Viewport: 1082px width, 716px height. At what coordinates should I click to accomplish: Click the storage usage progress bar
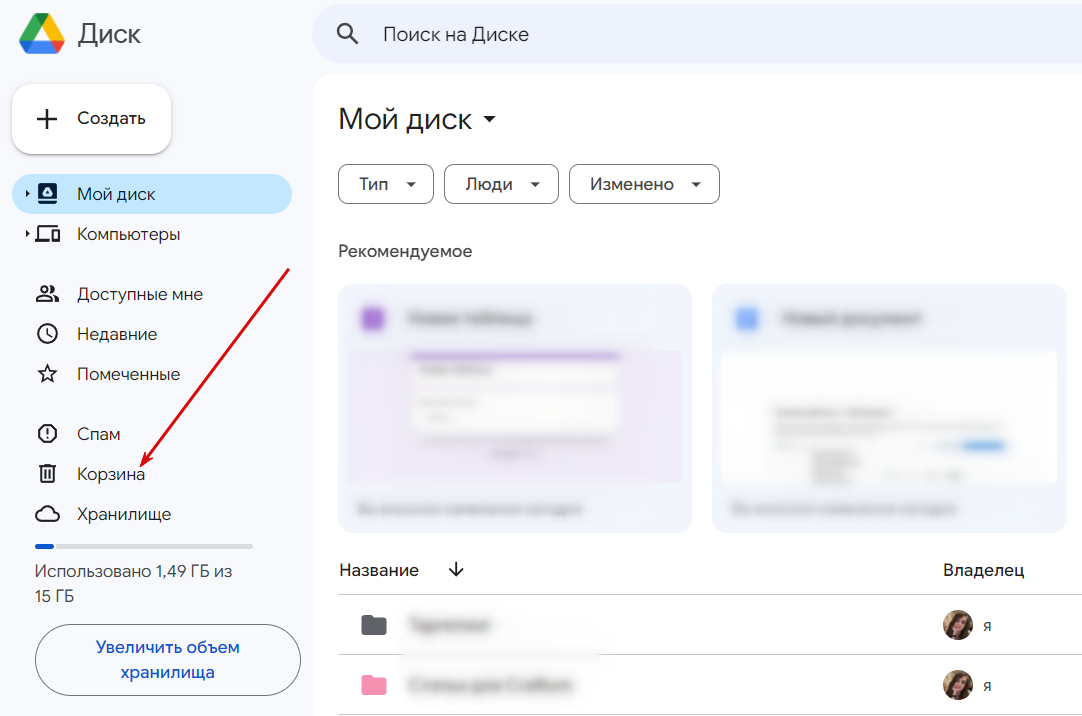click(143, 547)
